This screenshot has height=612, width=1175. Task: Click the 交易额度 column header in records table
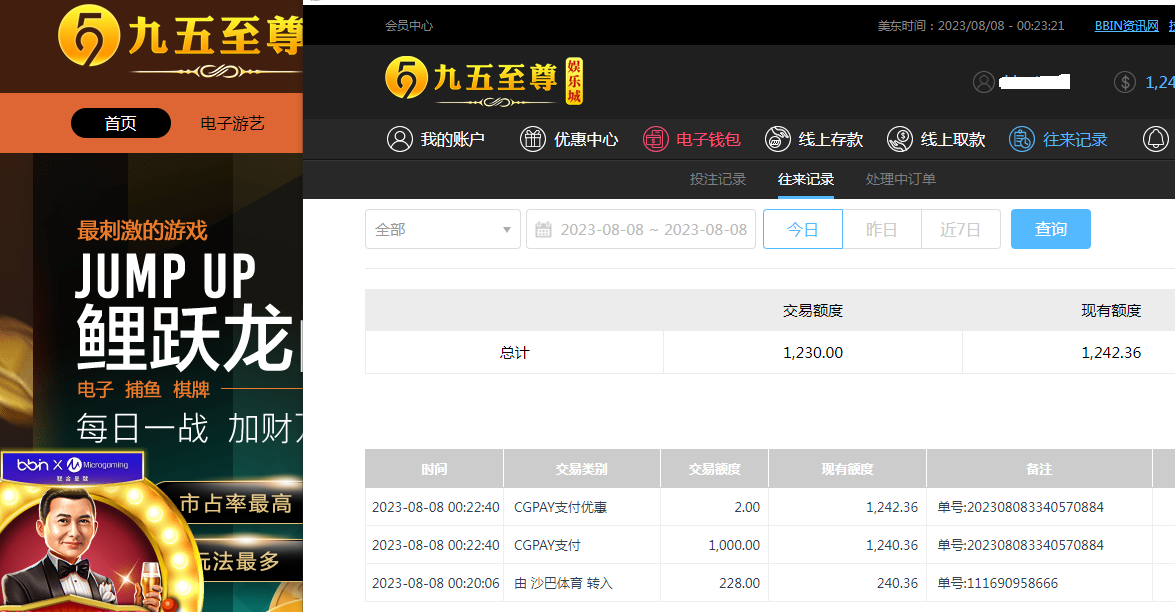point(714,469)
